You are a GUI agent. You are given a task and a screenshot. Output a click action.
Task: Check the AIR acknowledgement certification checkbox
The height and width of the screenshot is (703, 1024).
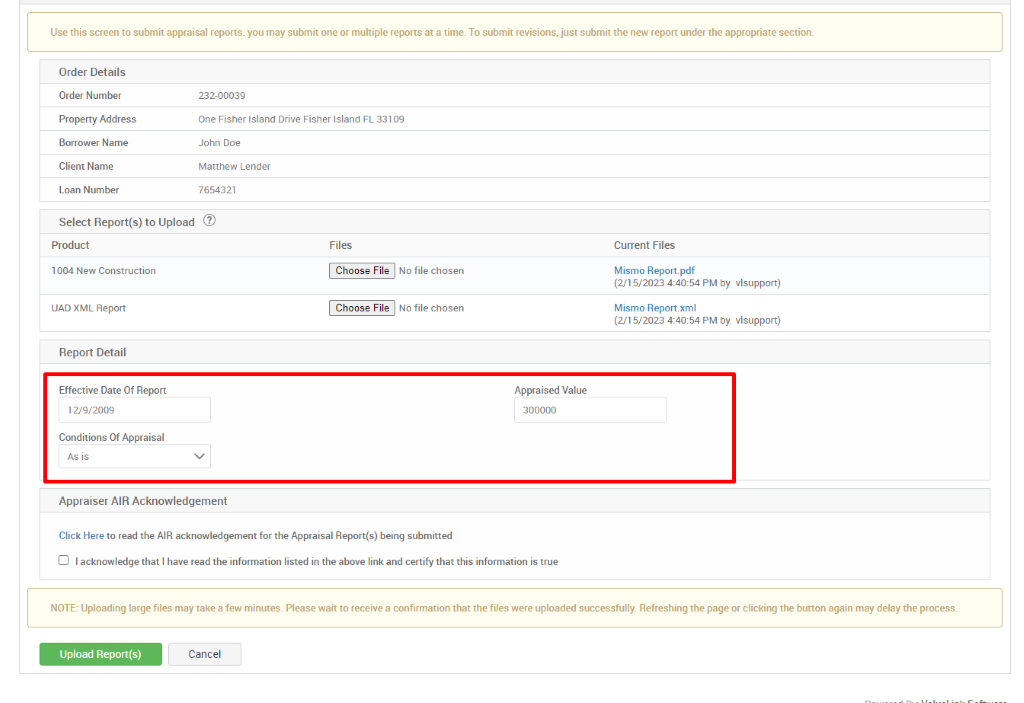click(x=63, y=560)
